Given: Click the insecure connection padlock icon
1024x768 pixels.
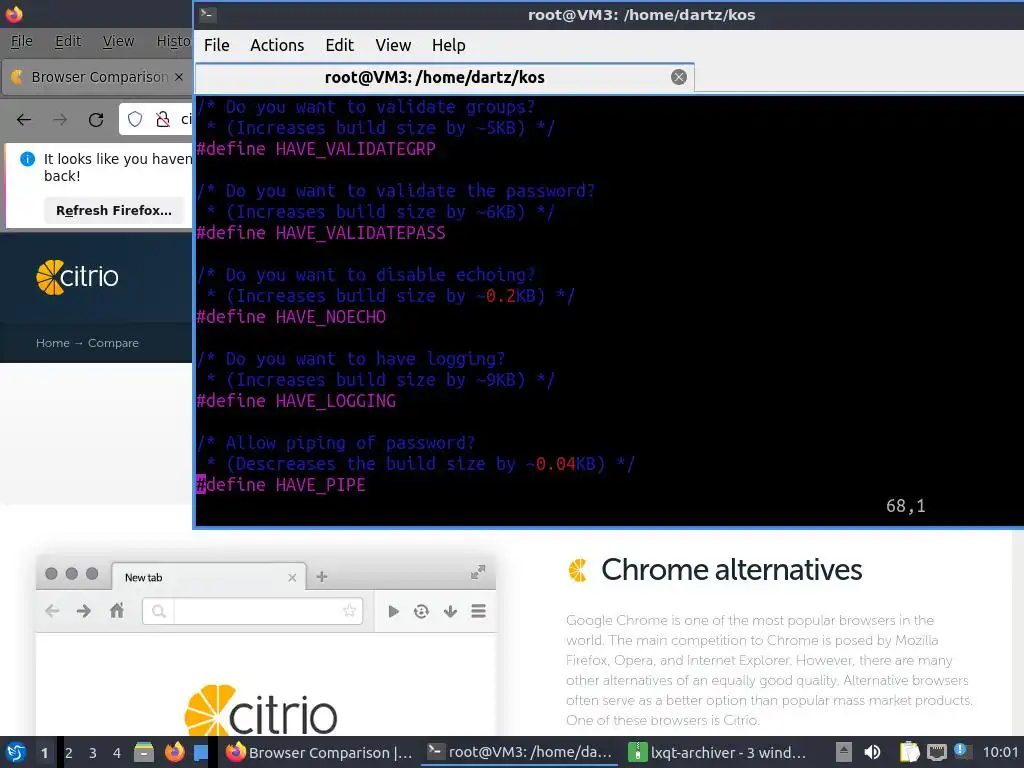Looking at the screenshot, I should 163,120.
